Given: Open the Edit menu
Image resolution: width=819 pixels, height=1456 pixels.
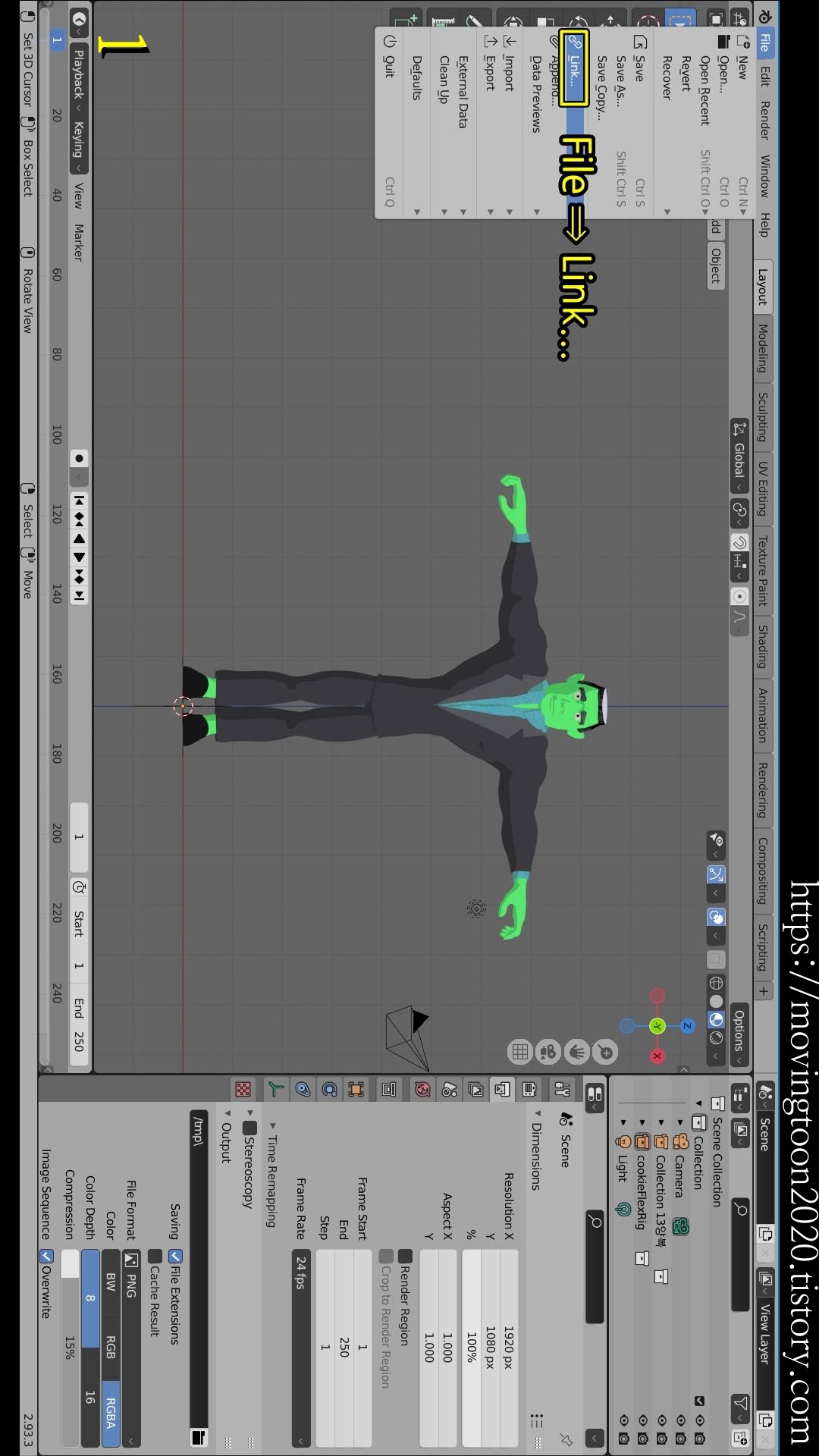Looking at the screenshot, I should 765,76.
